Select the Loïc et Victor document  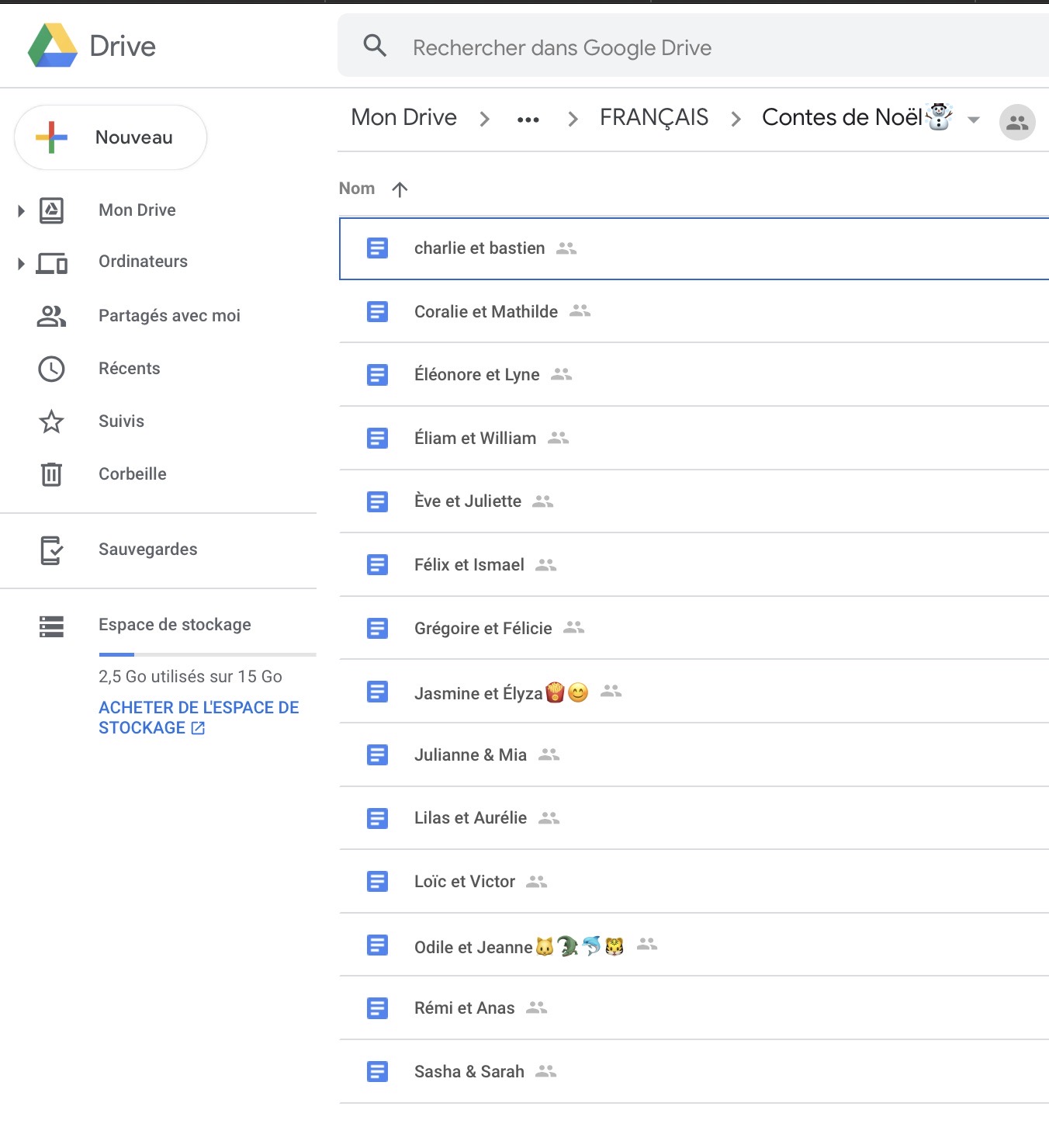coord(694,882)
